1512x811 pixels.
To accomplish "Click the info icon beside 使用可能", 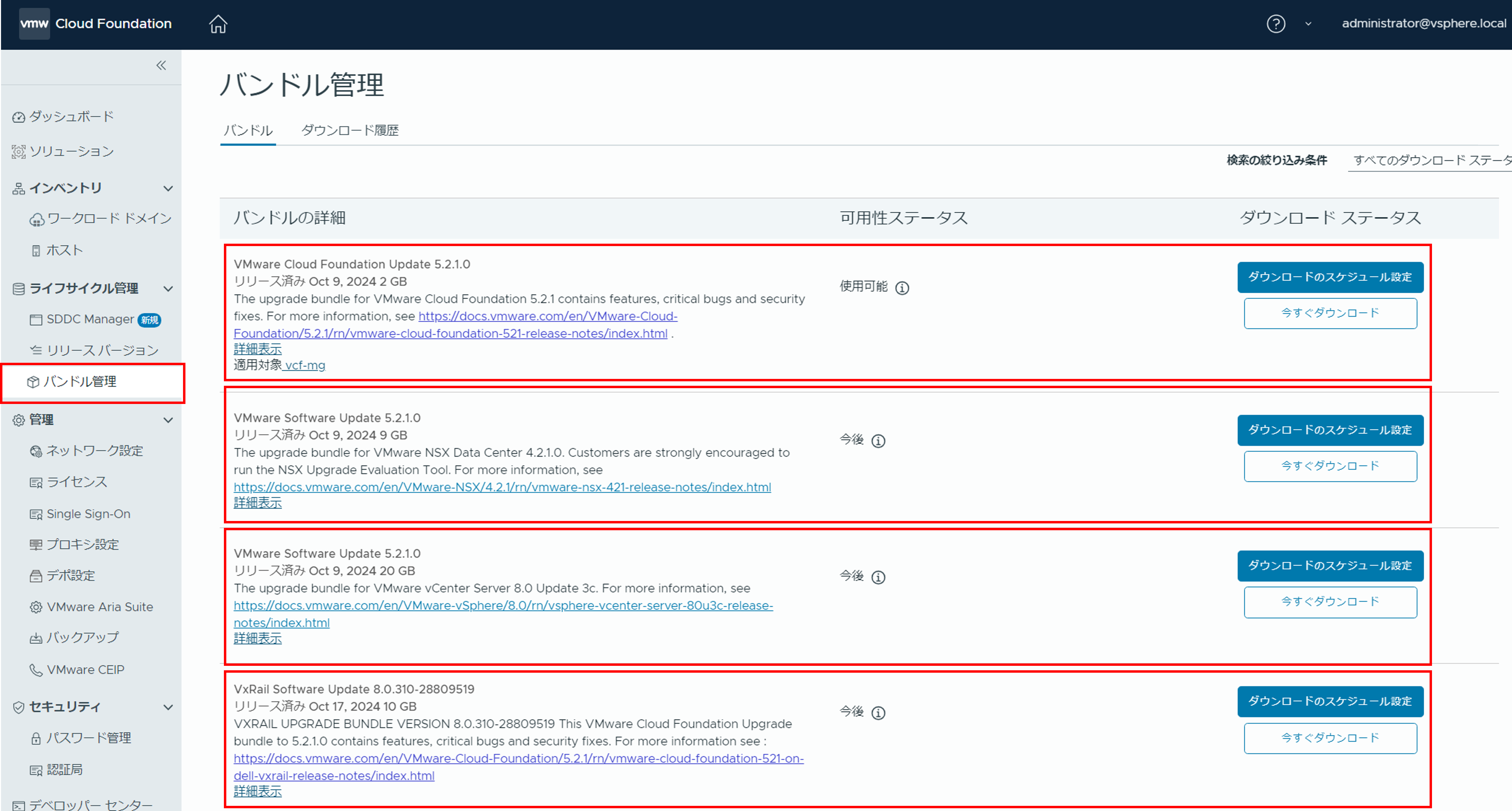I will pyautogui.click(x=902, y=288).
